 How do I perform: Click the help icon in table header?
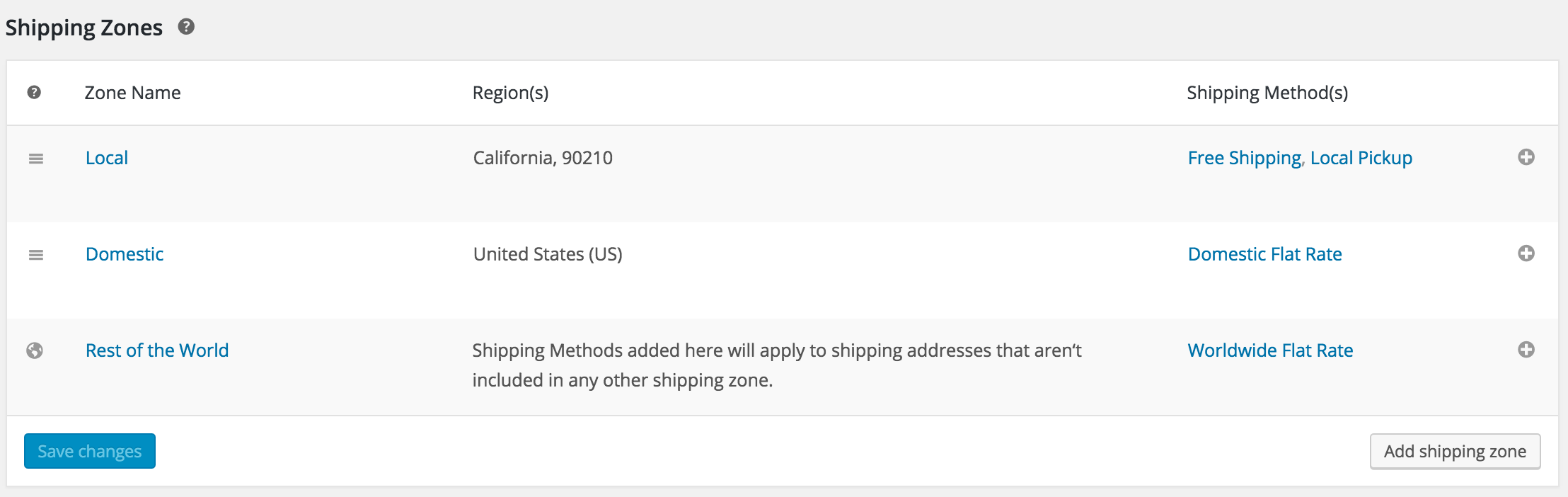[34, 92]
